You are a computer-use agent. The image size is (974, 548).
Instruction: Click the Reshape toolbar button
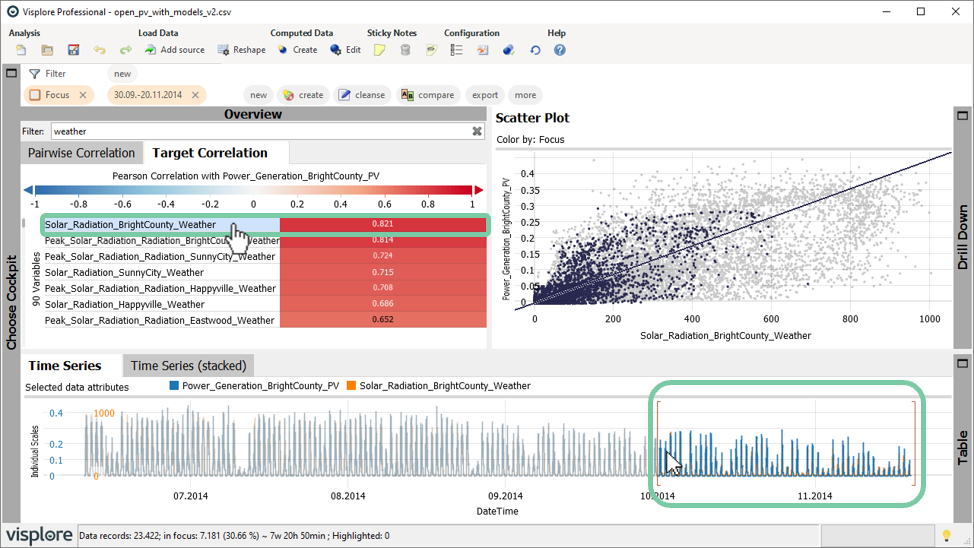[x=242, y=50]
